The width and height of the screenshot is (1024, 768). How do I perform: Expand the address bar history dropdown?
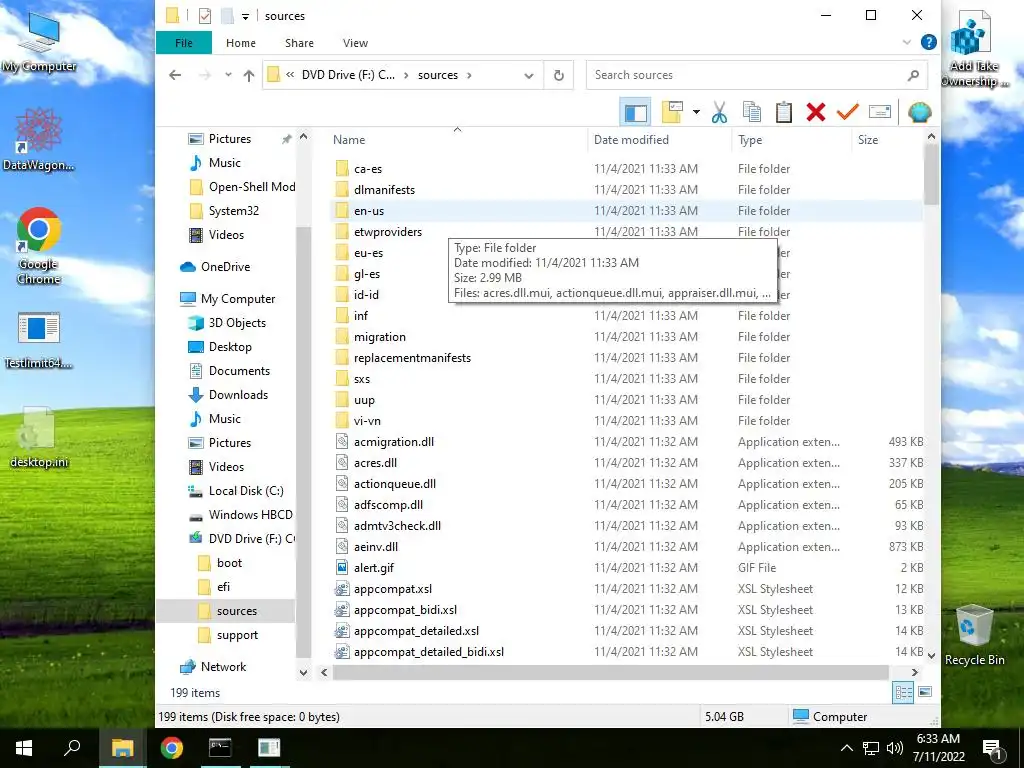[x=528, y=75]
